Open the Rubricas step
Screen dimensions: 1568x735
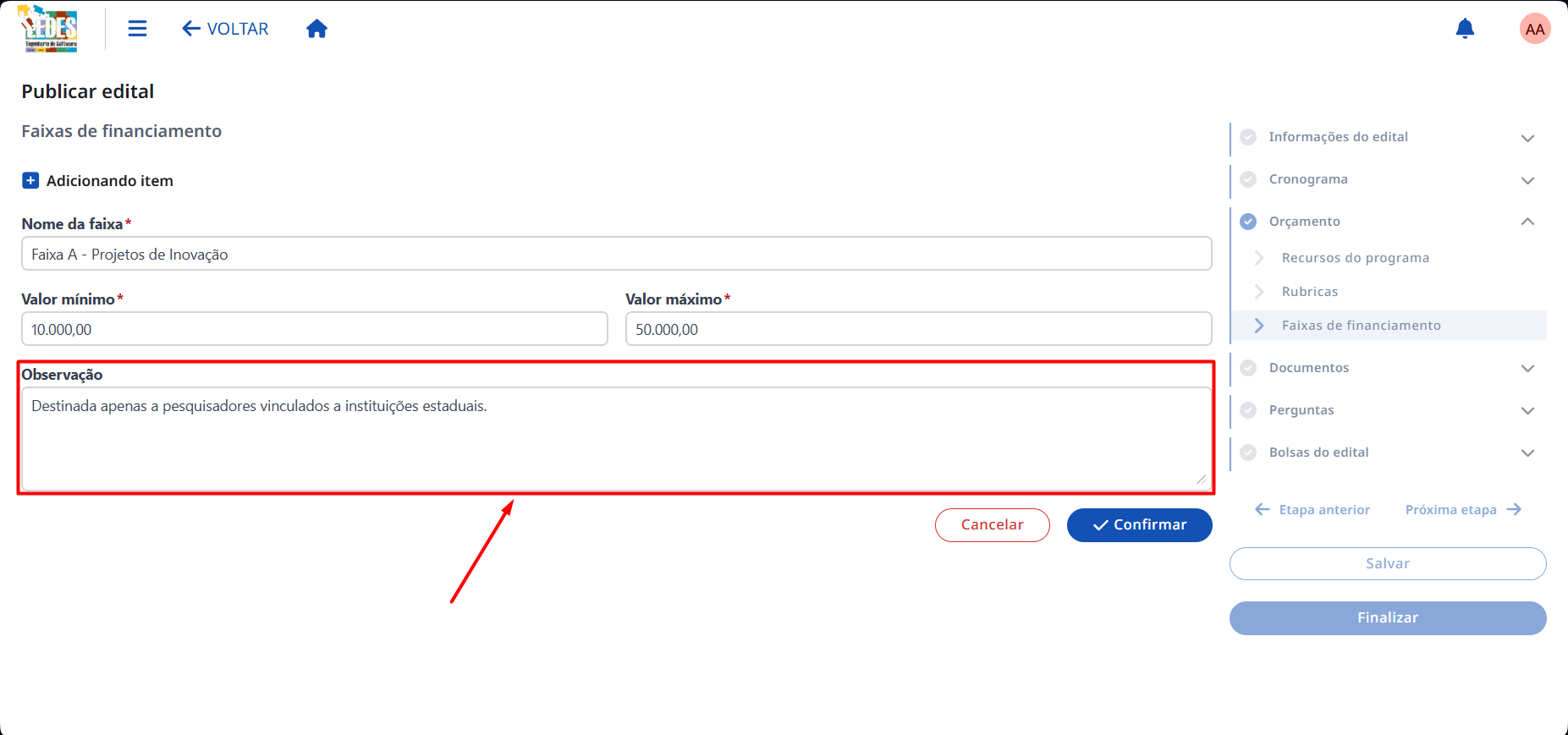point(1310,292)
